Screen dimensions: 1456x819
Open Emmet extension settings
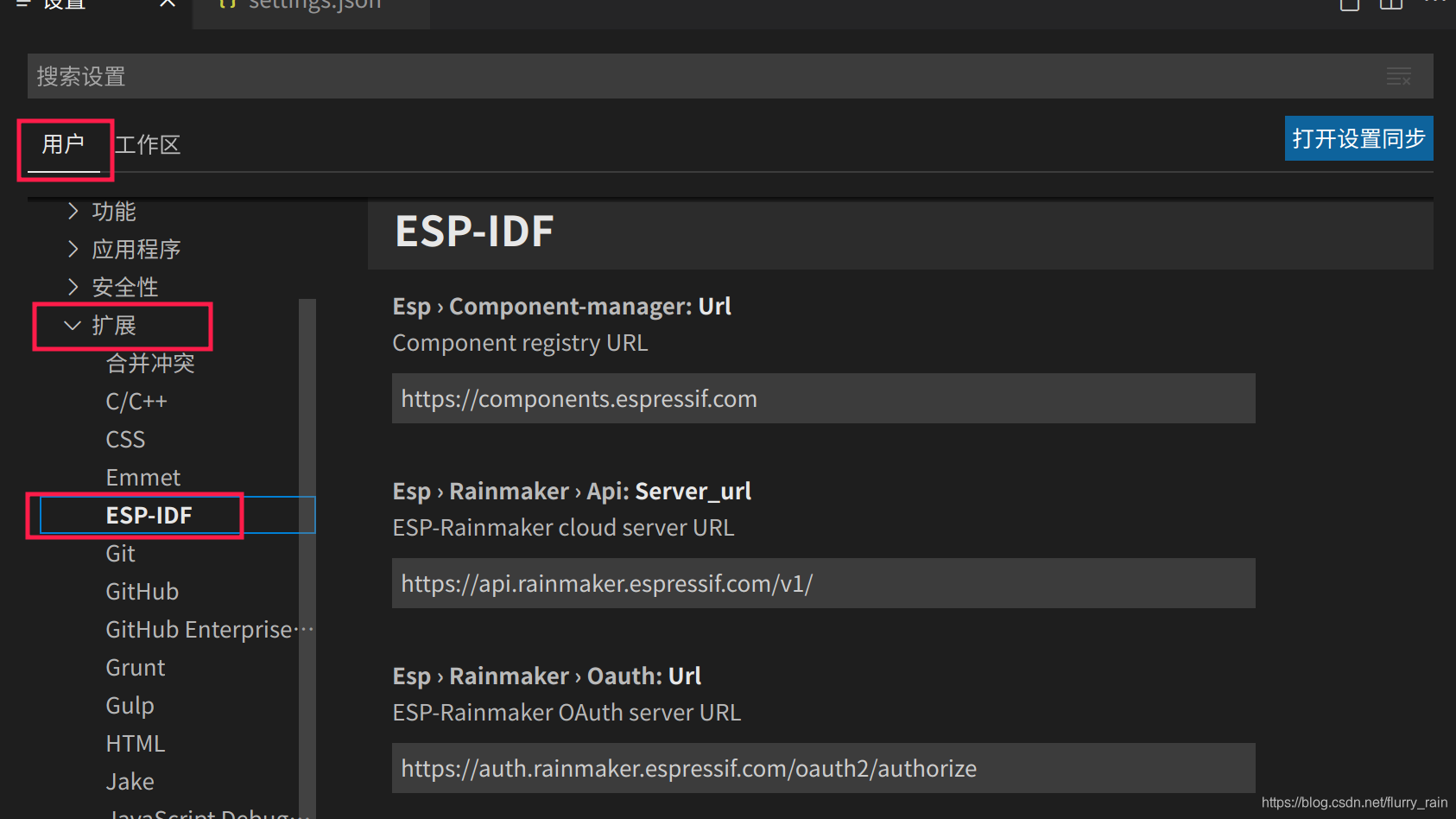click(142, 478)
